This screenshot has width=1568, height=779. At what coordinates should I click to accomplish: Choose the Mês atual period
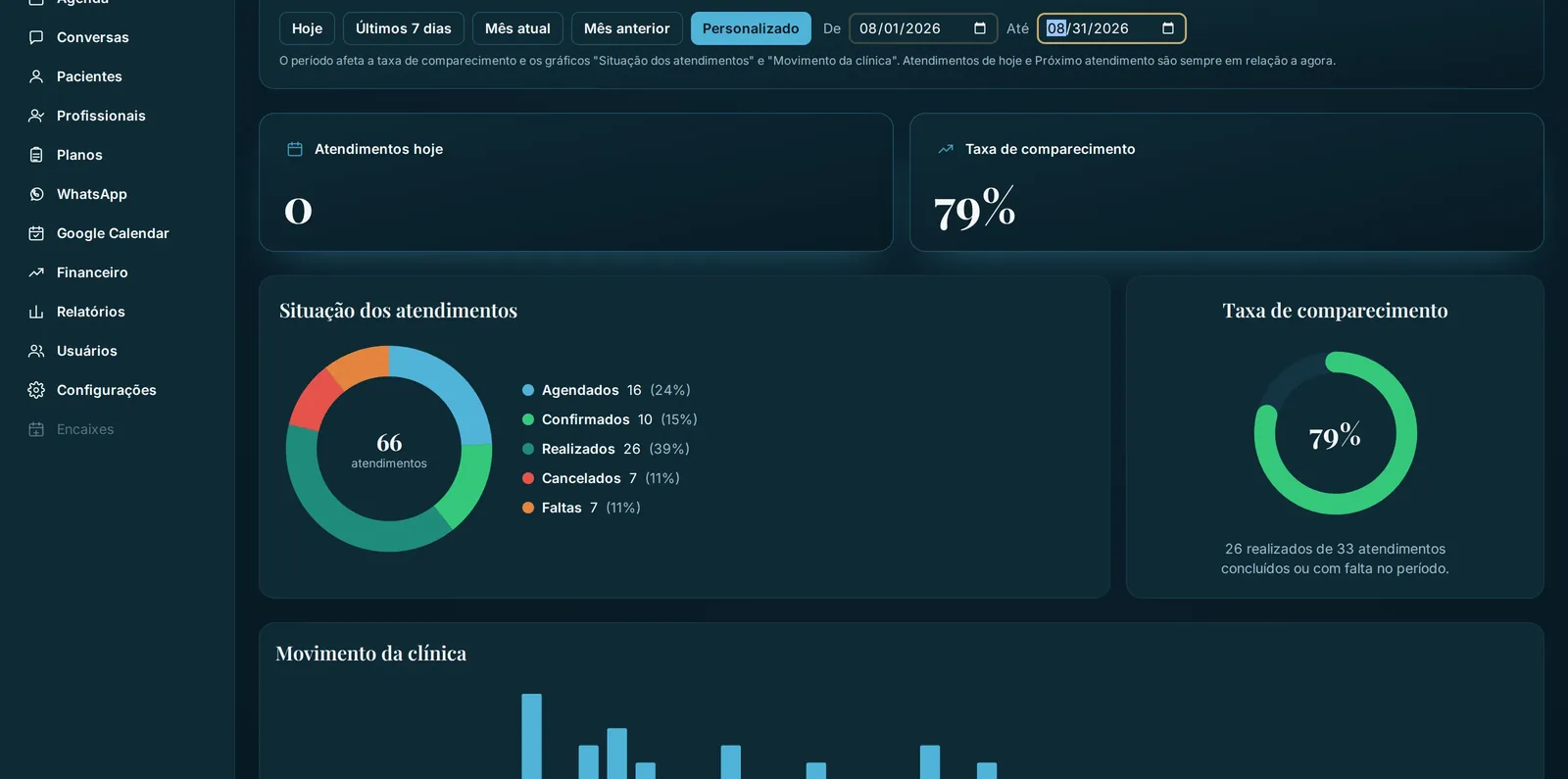517,28
